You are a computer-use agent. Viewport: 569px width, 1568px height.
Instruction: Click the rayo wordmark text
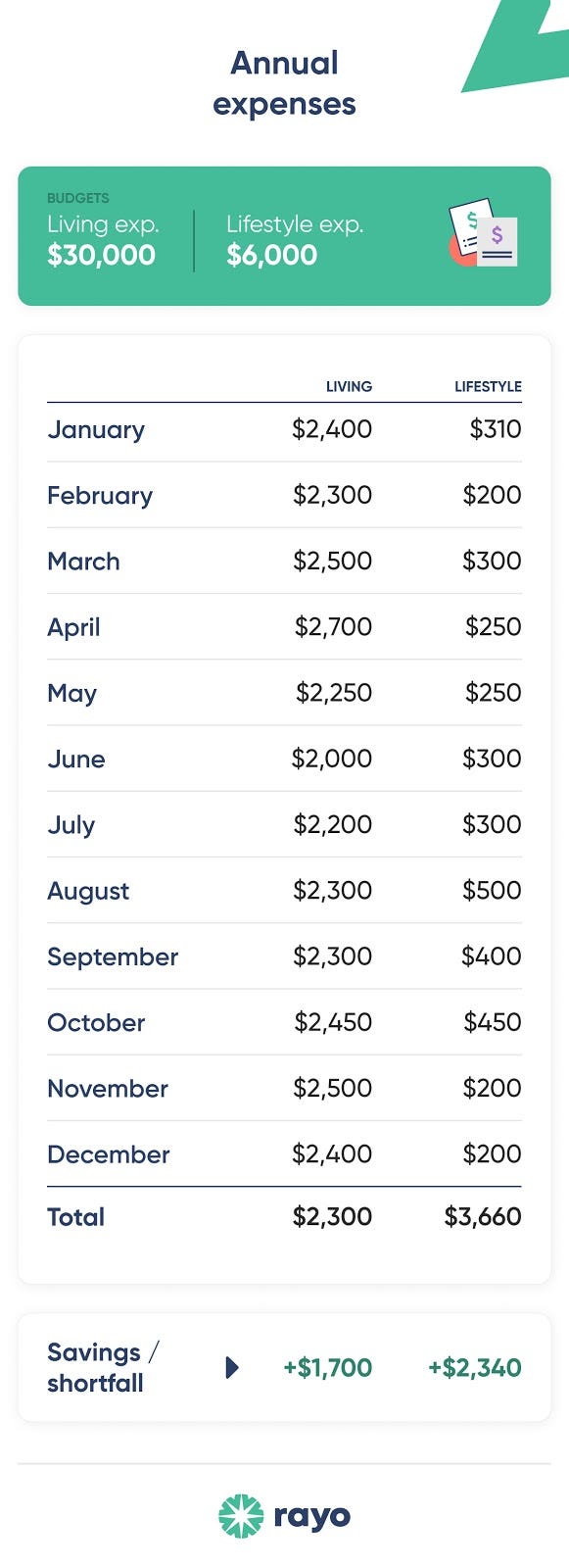tap(312, 1516)
